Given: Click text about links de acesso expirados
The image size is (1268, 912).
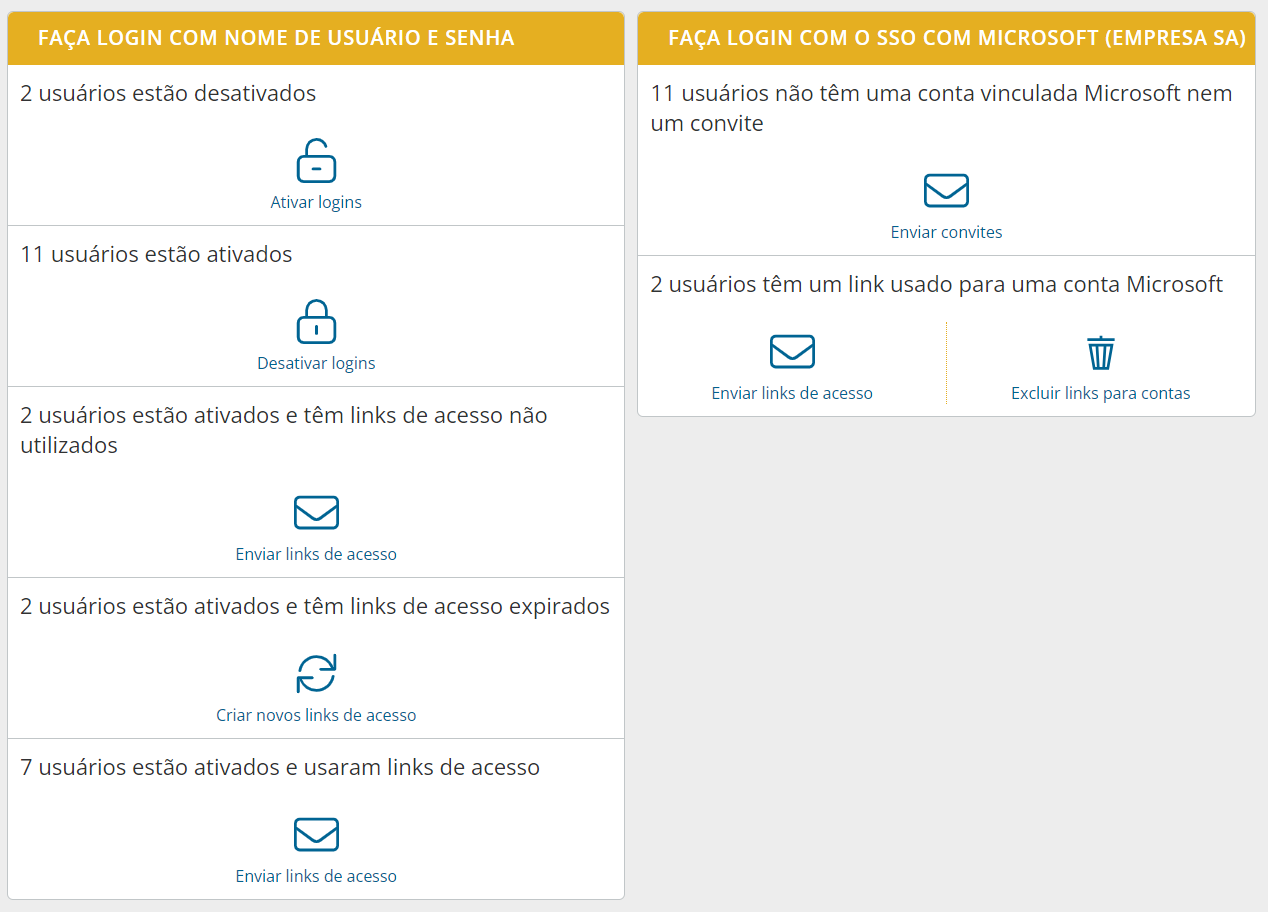Looking at the screenshot, I should 315,606.
